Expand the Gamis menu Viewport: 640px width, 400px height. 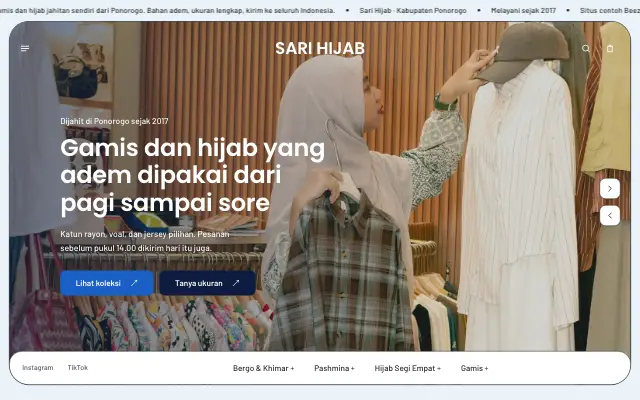pos(474,368)
